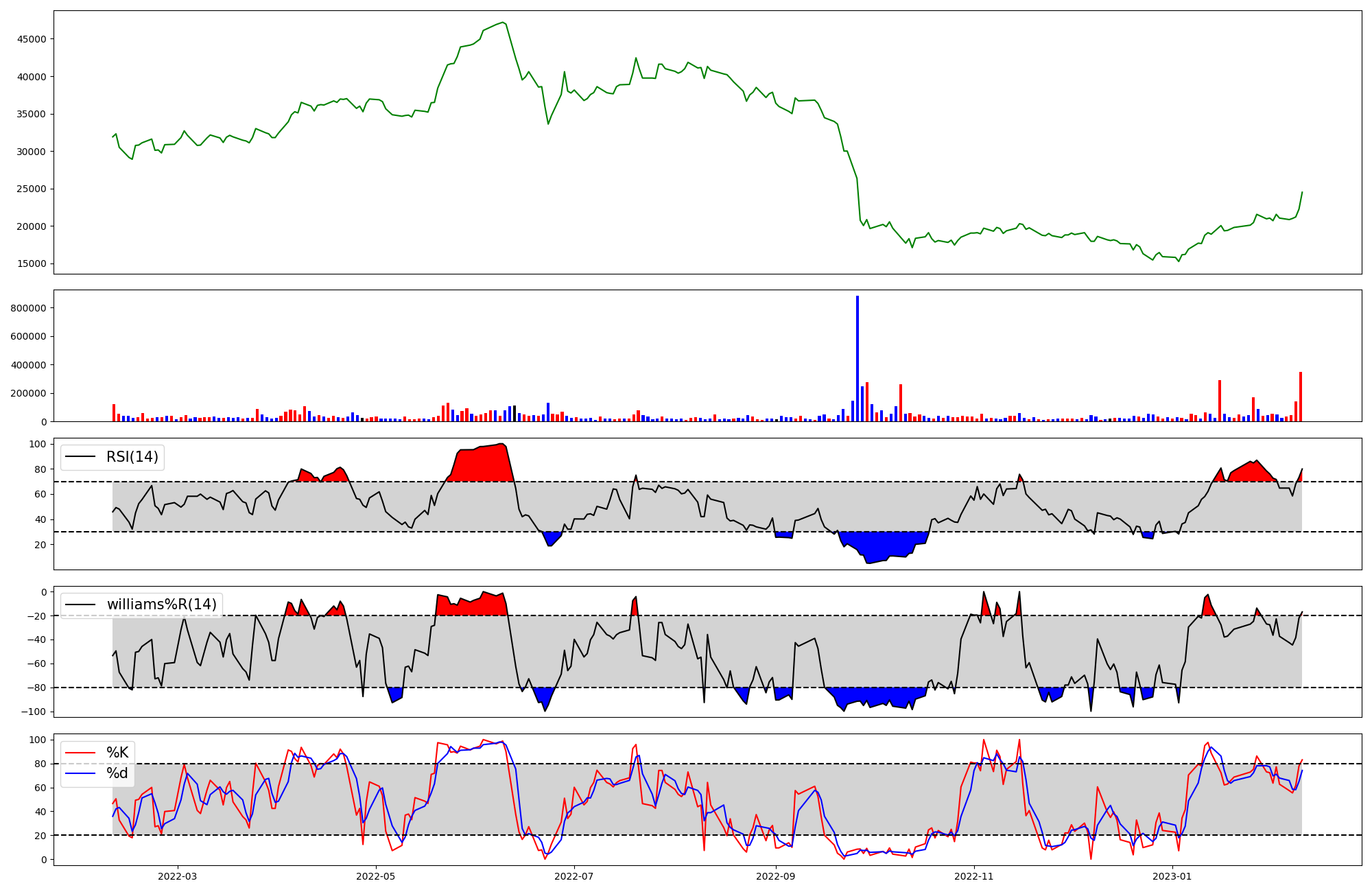The height and width of the screenshot is (892, 1372).
Task: Click the red %K legend entry
Action: [x=117, y=753]
